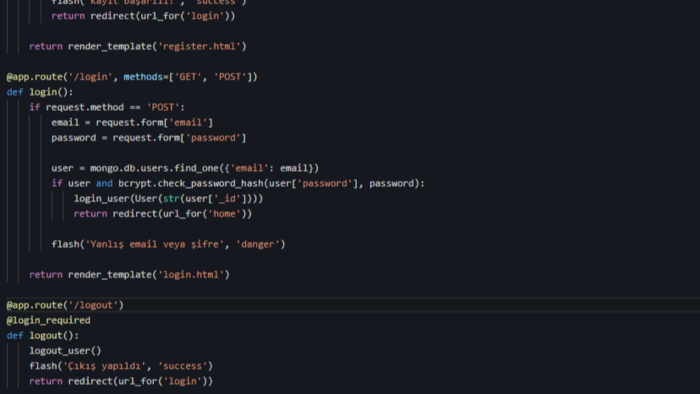Click the "@app.route('/login', methods=['GET', 'POST'])" decorator line

[x=132, y=77]
